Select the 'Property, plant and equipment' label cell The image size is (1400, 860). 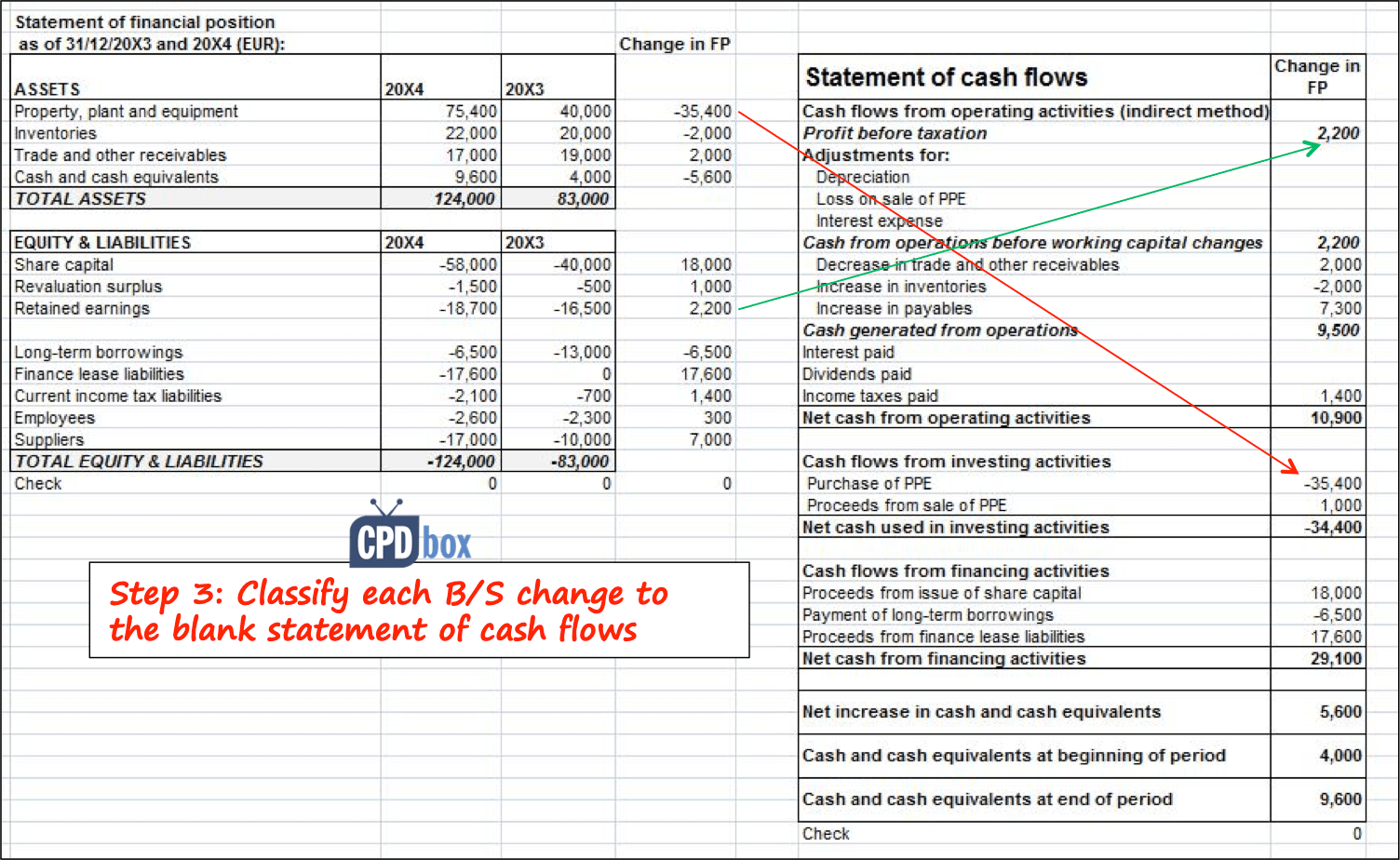127,112
